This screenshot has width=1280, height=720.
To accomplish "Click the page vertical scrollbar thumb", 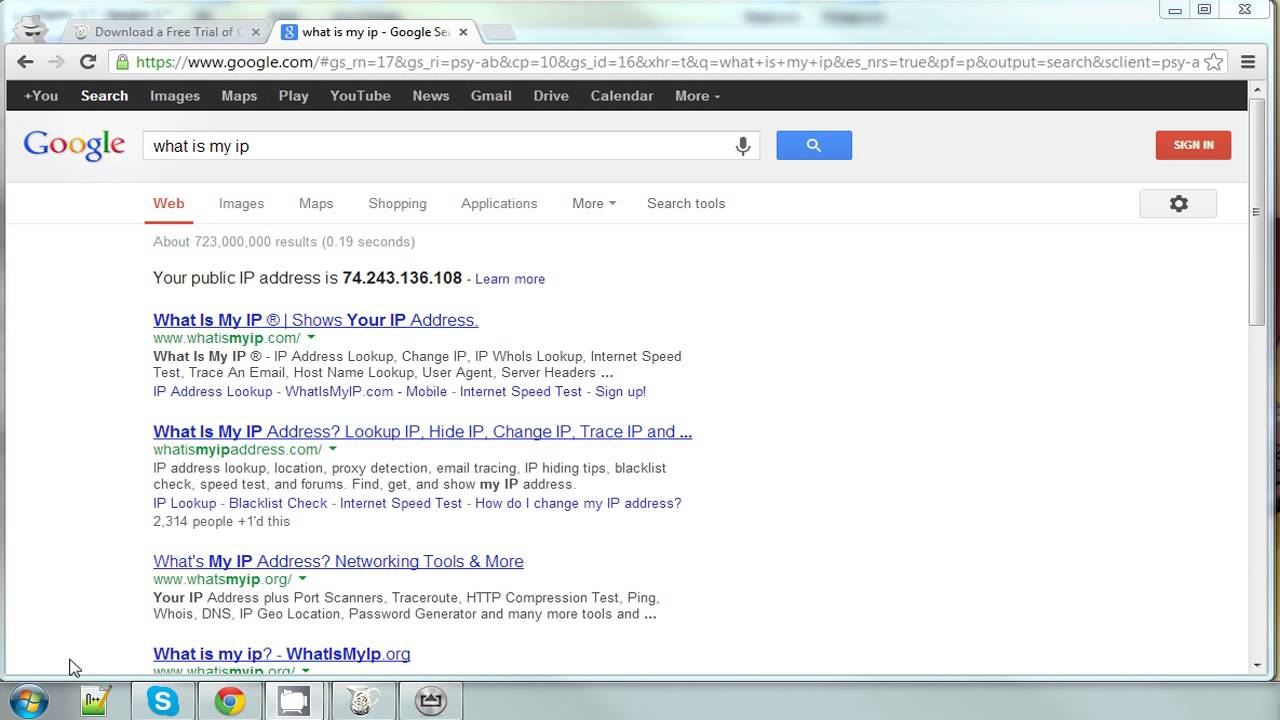I will pyautogui.click(x=1257, y=212).
